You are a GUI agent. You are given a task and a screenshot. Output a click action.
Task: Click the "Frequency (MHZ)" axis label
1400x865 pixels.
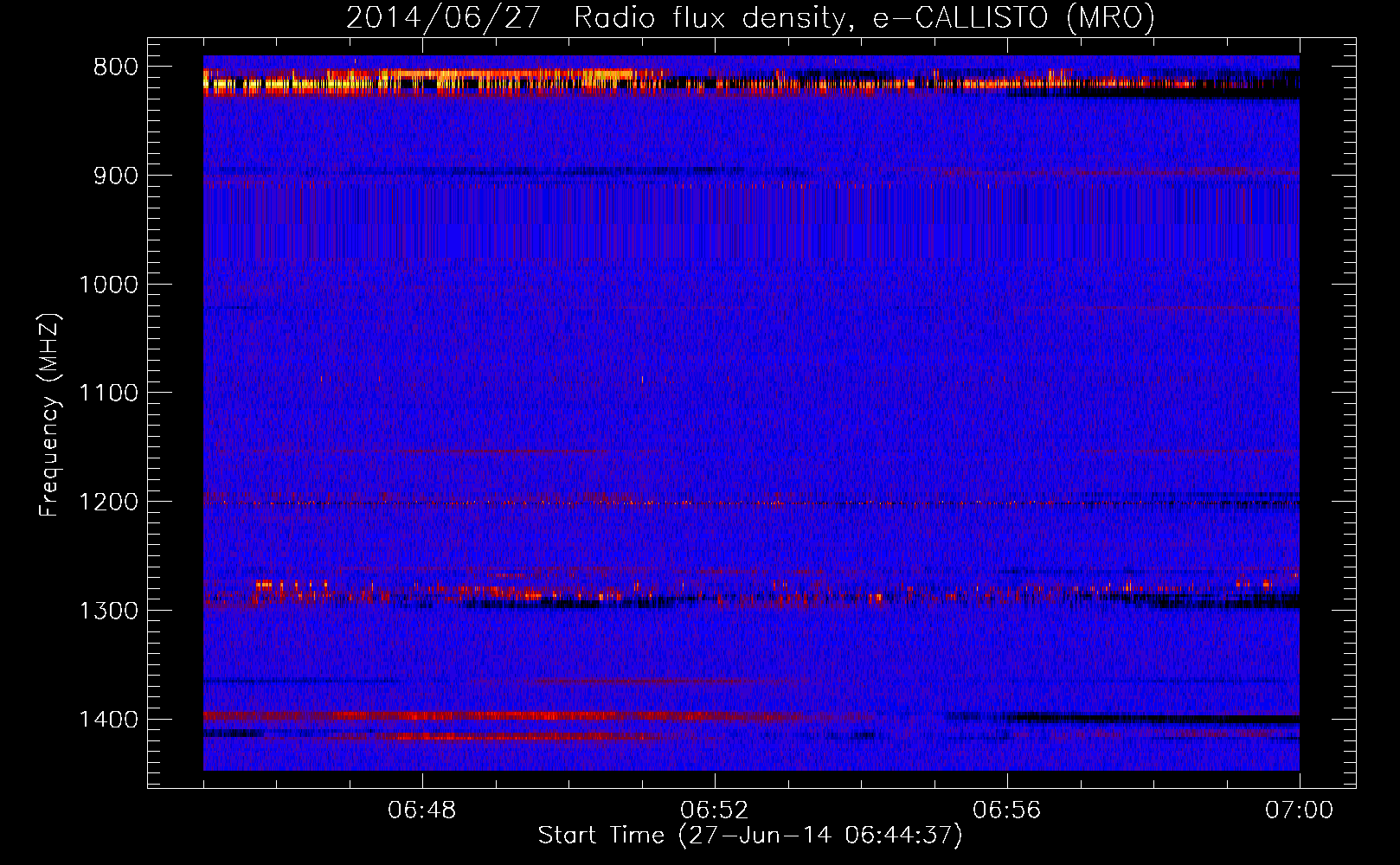(x=49, y=415)
